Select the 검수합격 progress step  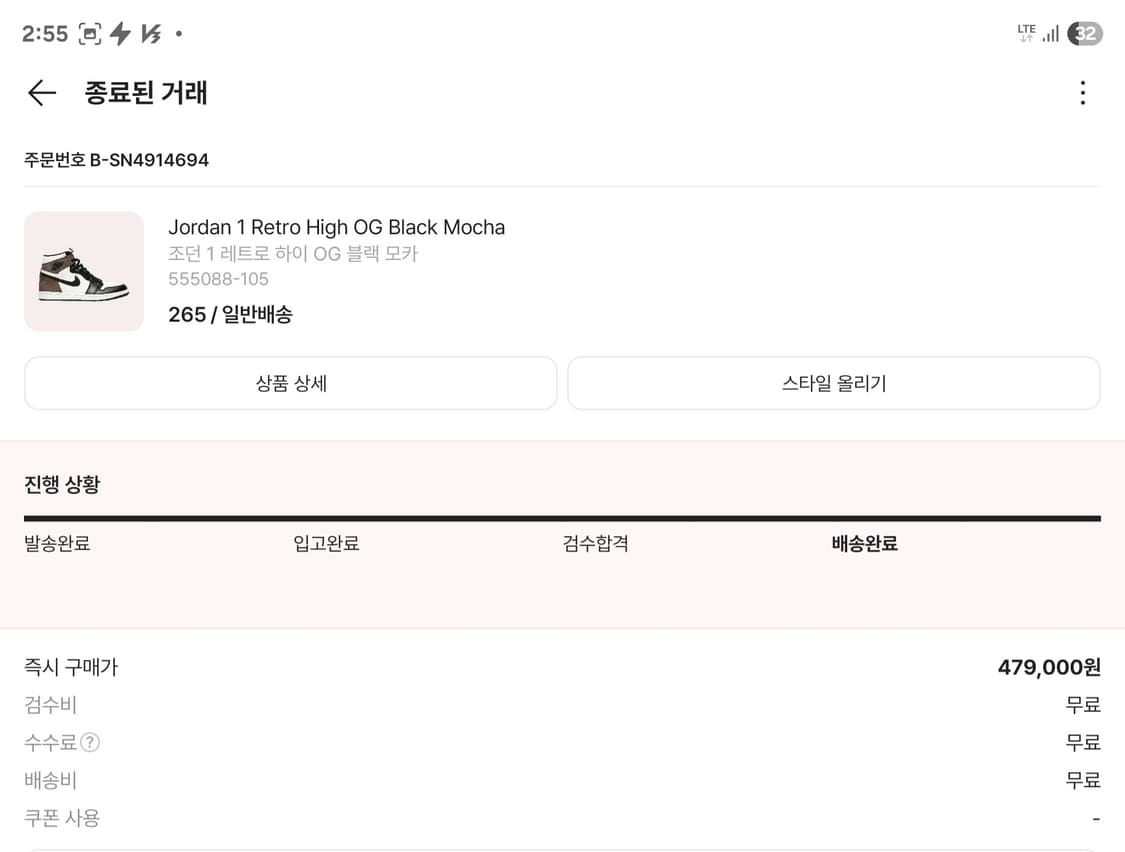point(595,544)
